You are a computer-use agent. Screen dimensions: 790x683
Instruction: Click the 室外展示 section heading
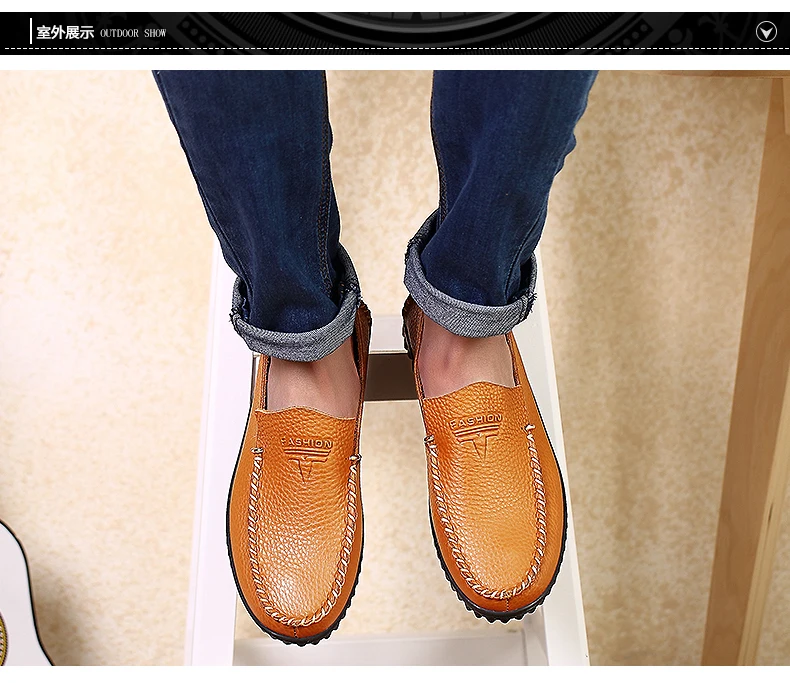65,33
